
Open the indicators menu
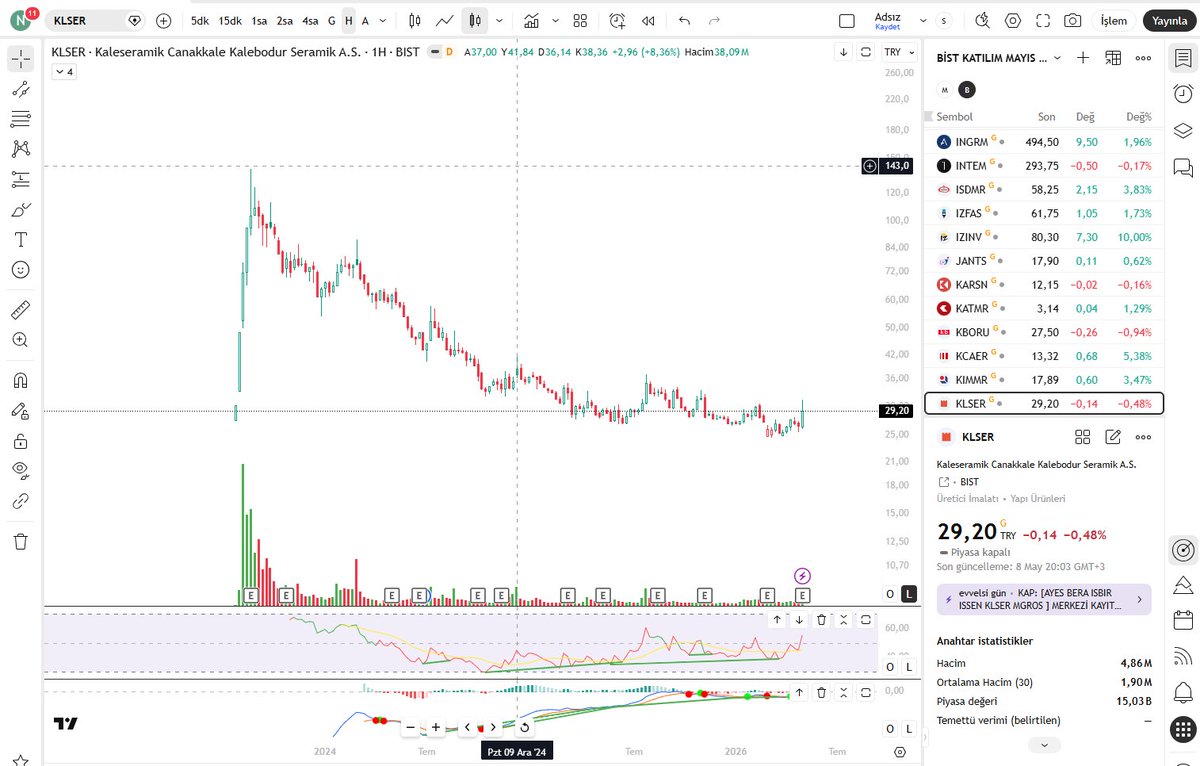[532, 20]
